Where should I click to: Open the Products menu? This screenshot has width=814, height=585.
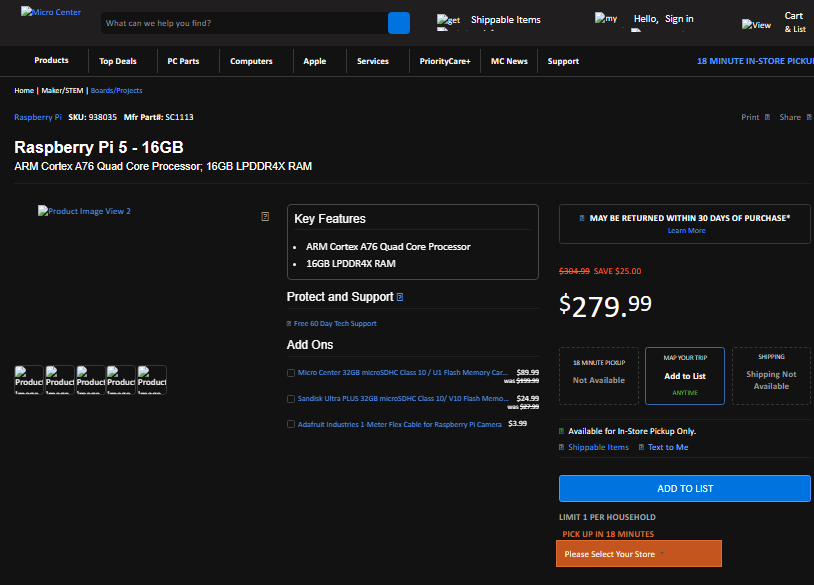point(51,60)
